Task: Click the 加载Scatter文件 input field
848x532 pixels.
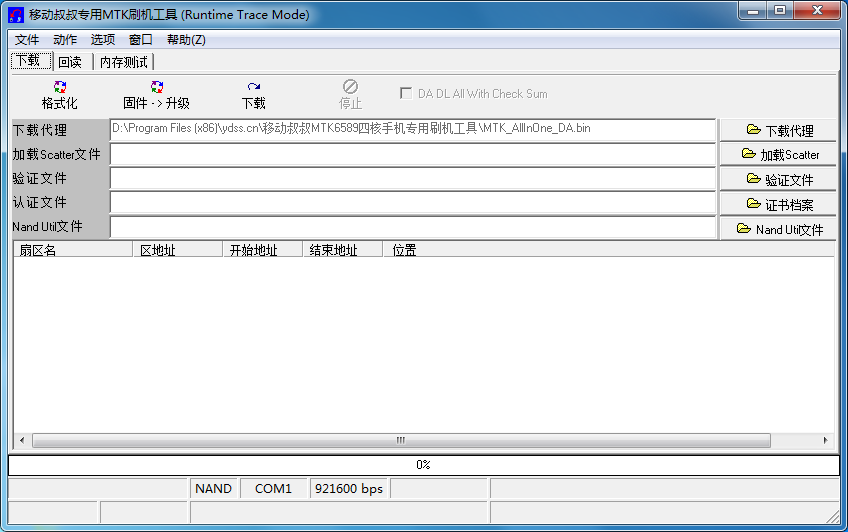Action: (x=413, y=155)
